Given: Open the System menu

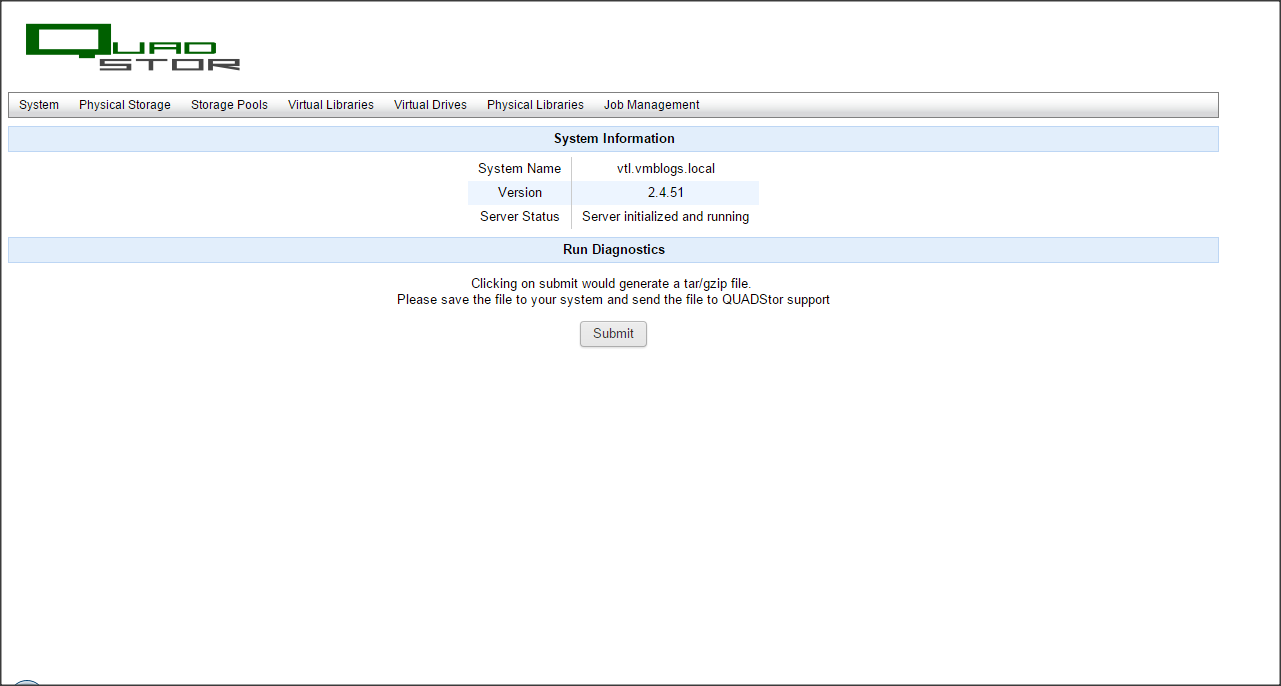Looking at the screenshot, I should [x=39, y=105].
